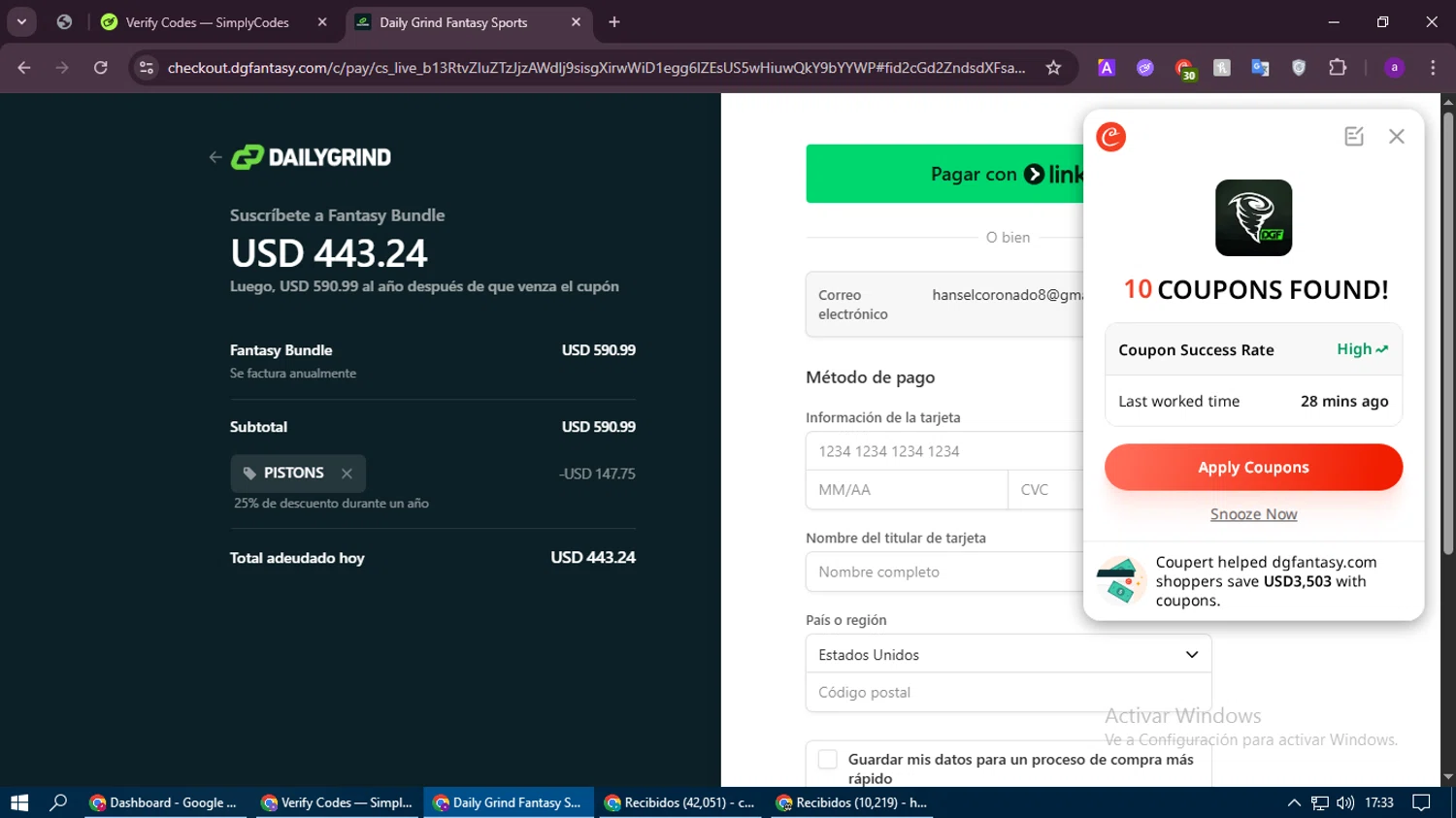The width and height of the screenshot is (1456, 818).
Task: Reload the checkout page
Action: pos(101,68)
